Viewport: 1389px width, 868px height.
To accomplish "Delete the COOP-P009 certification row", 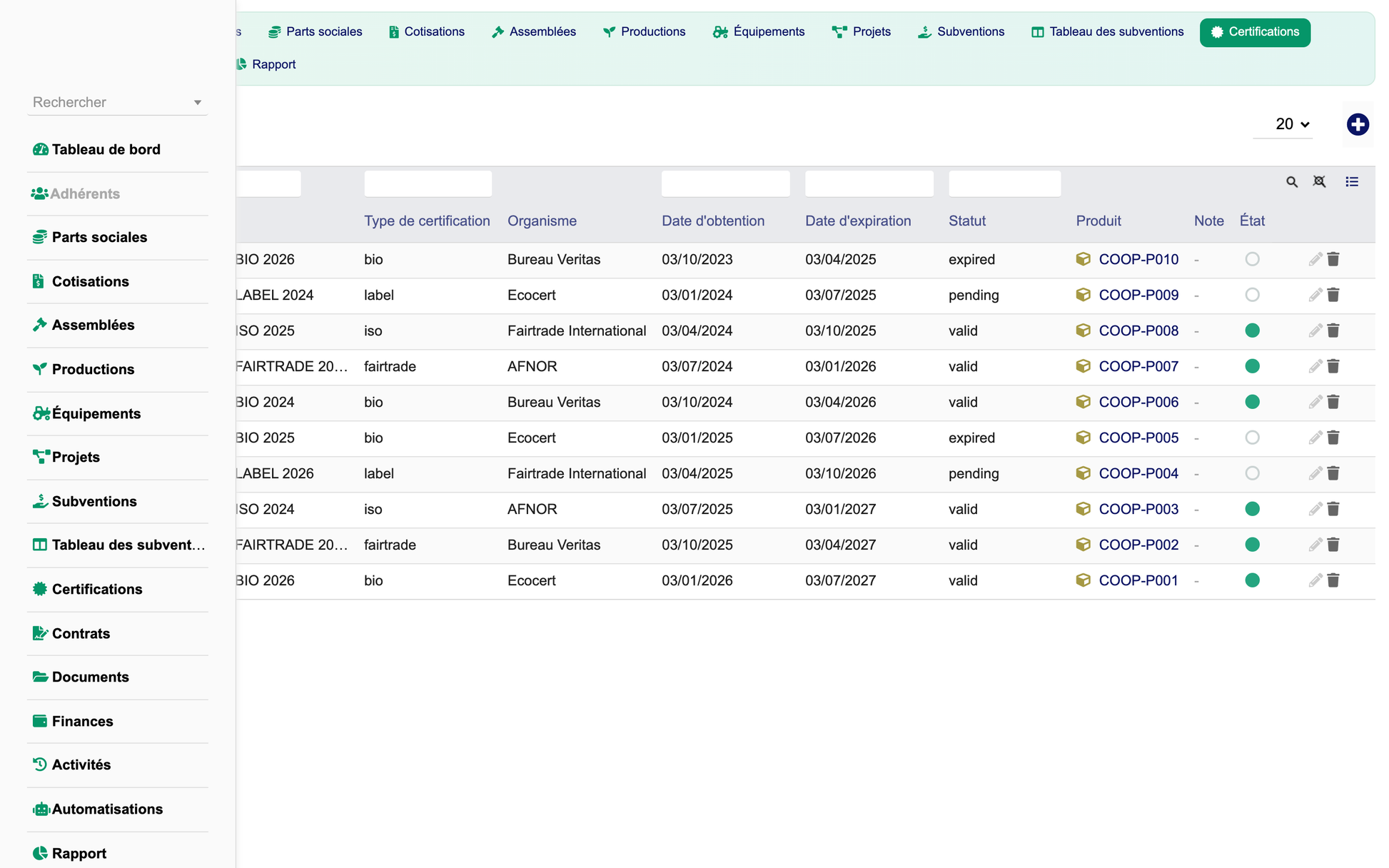I will [x=1333, y=295].
